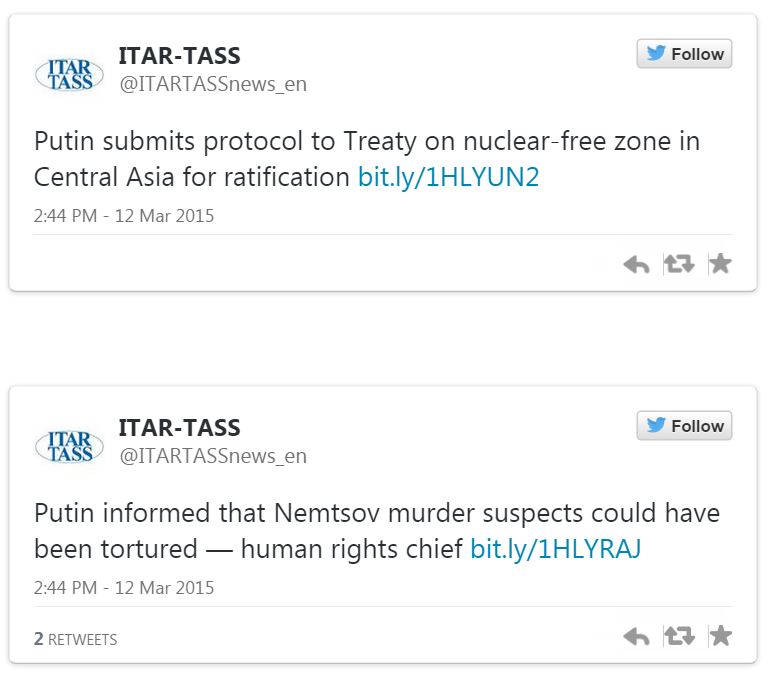Open the treaty tweet's 2:44 PM timestamp

tap(124, 215)
